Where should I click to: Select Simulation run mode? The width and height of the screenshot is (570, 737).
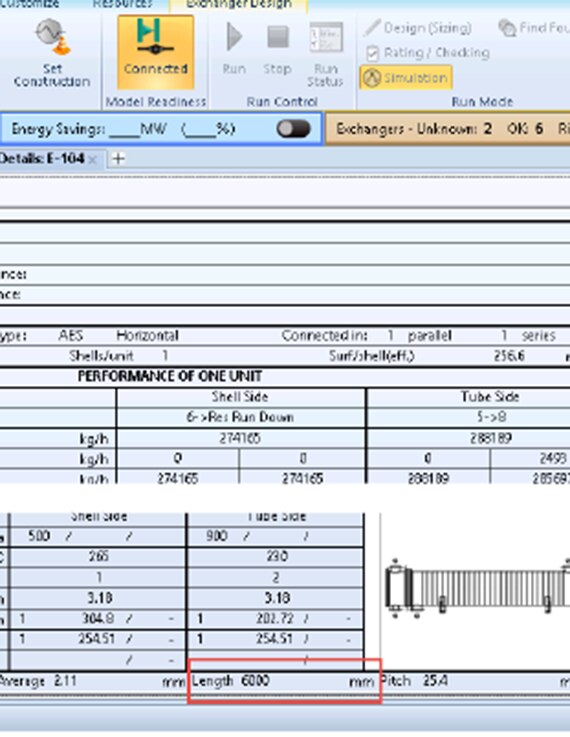[x=406, y=78]
